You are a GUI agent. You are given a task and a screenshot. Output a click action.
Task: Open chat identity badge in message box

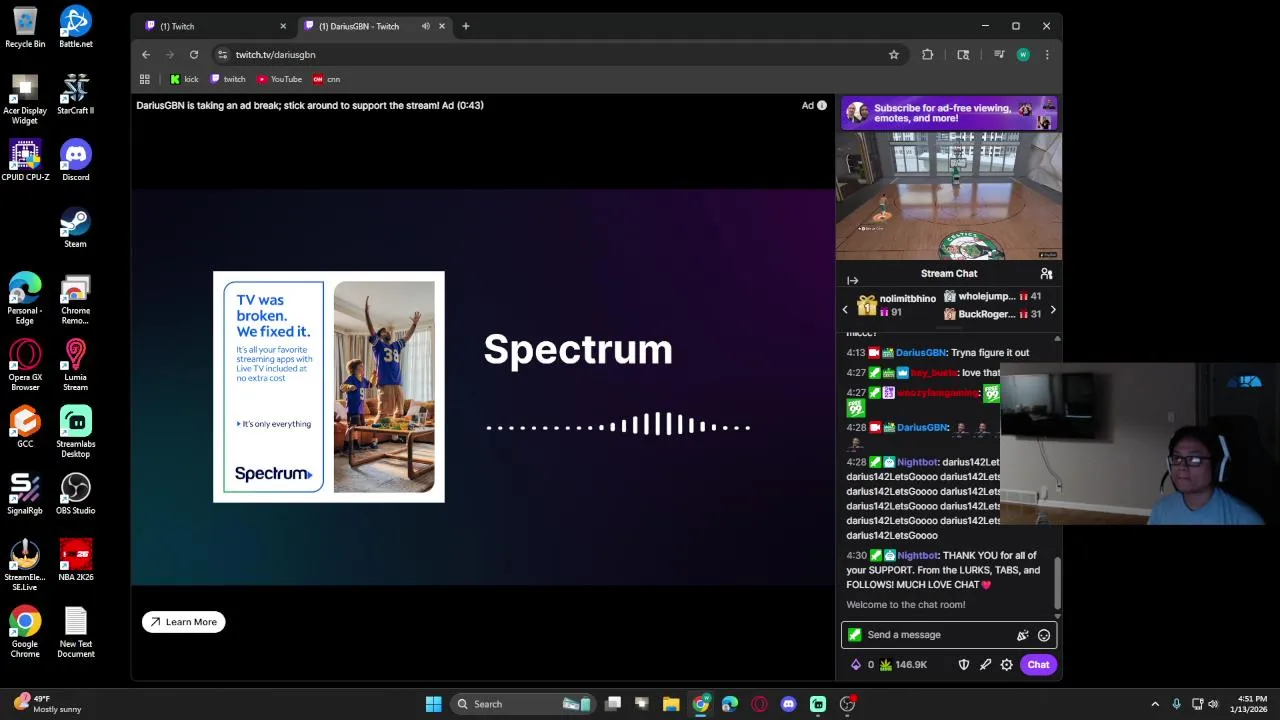point(854,635)
